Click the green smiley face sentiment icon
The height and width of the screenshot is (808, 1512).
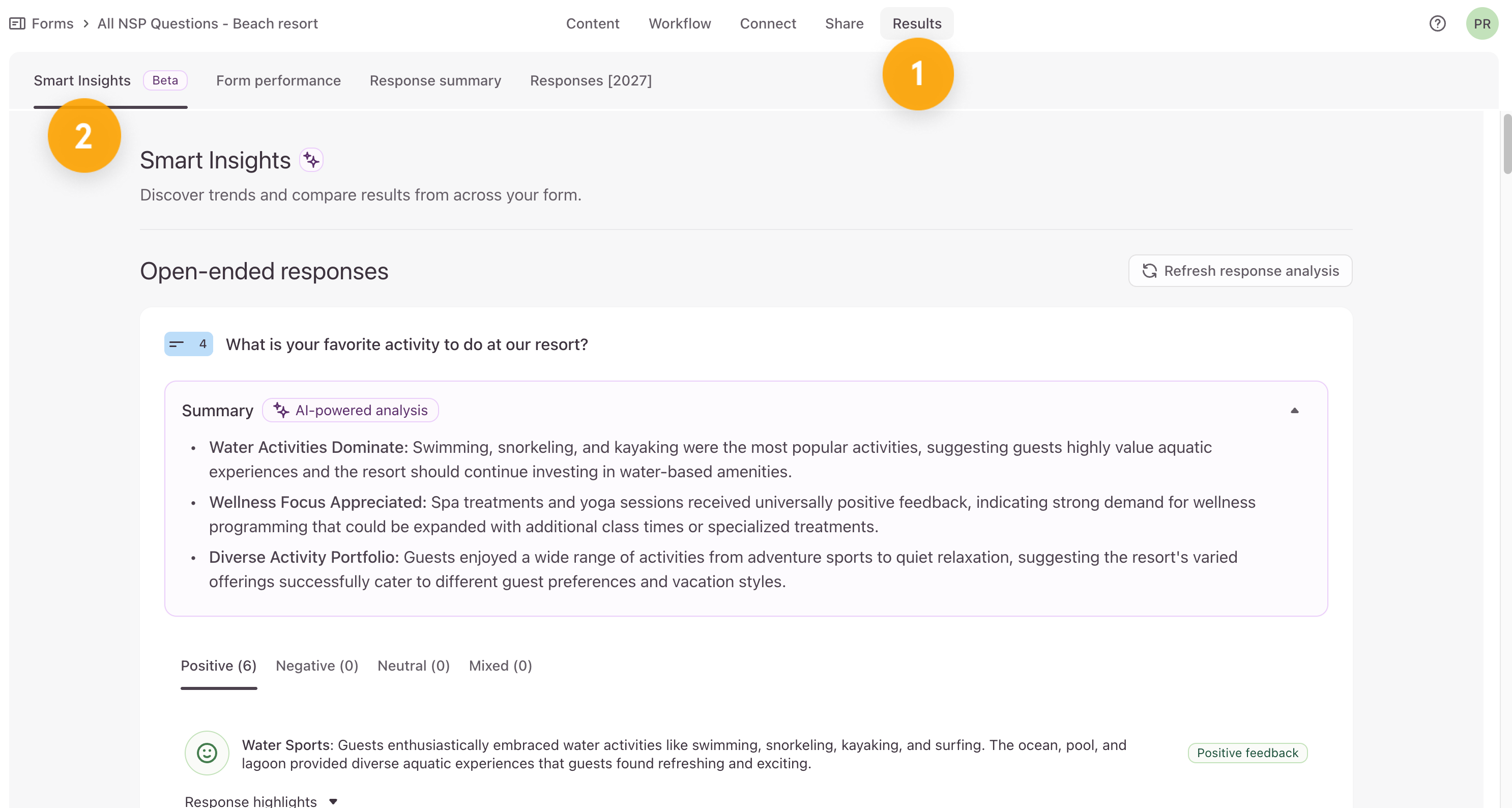coord(207,753)
